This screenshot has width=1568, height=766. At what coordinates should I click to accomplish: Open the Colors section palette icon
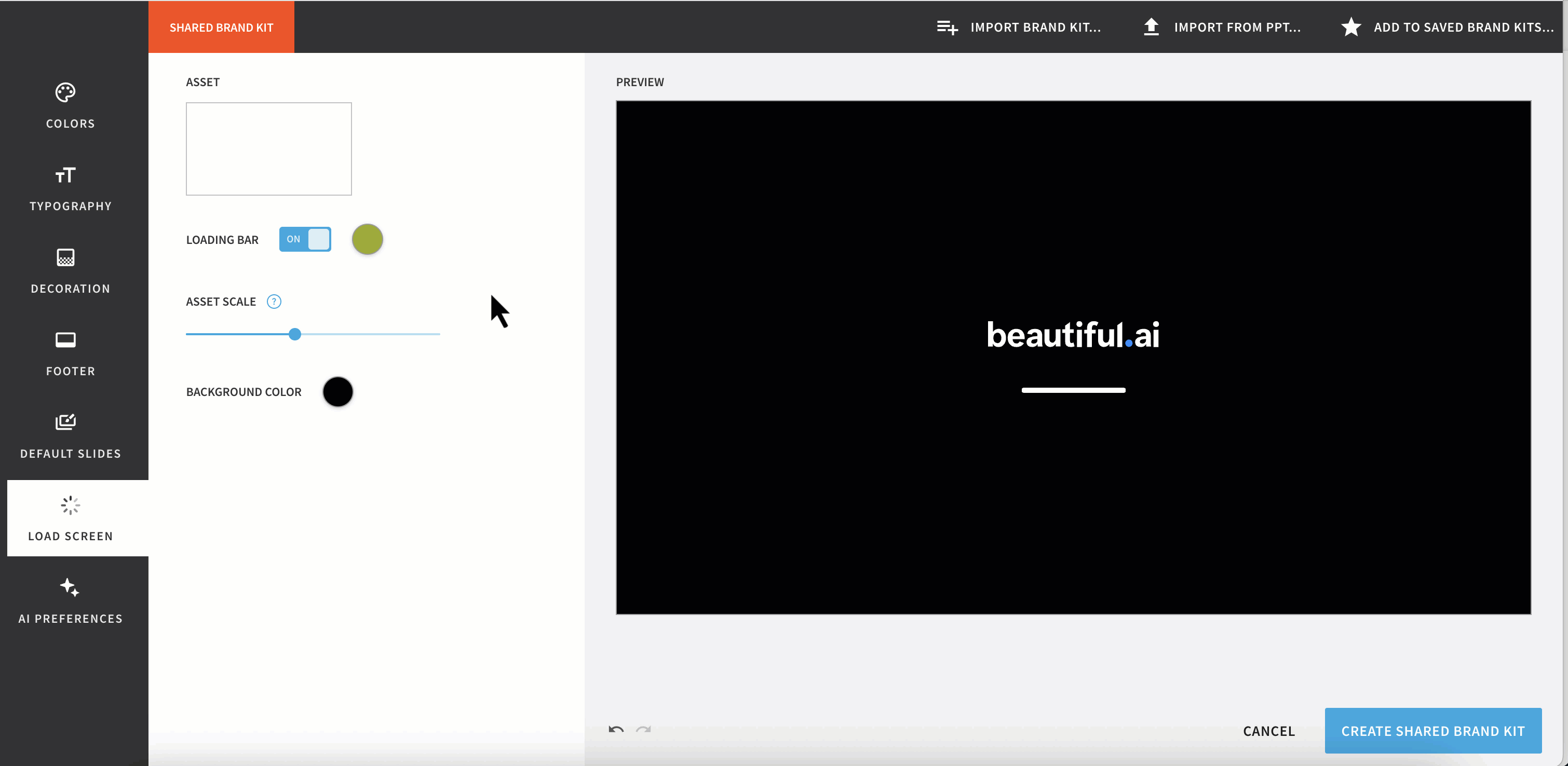66,92
